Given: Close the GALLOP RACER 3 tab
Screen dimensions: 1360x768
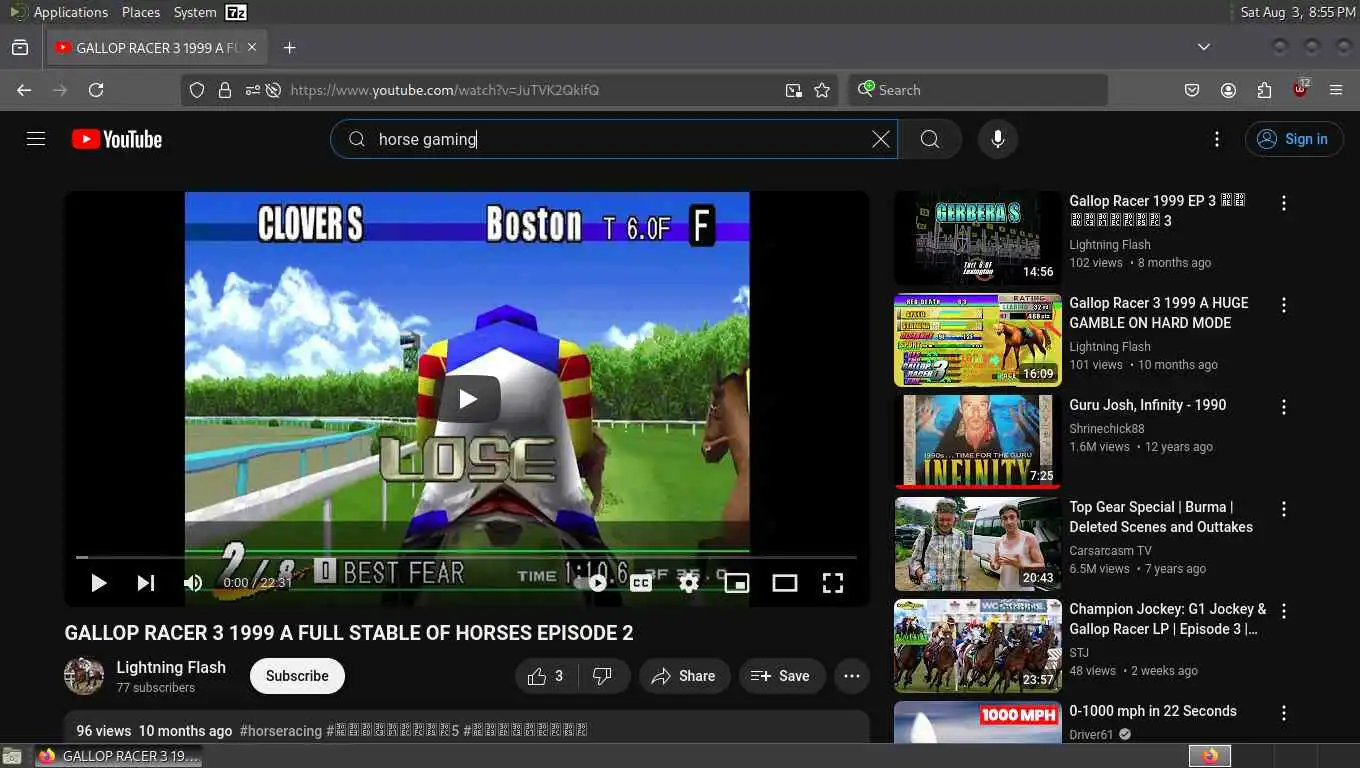Looking at the screenshot, I should tap(252, 47).
